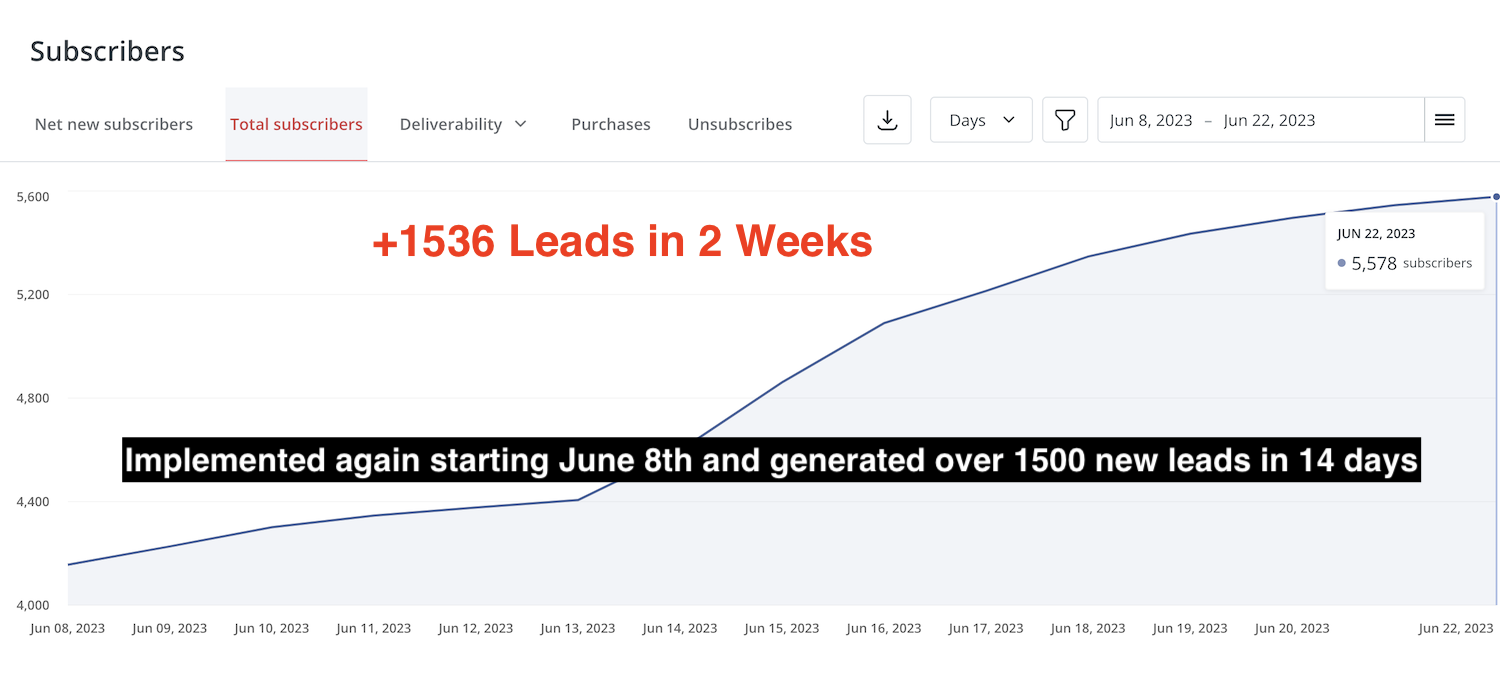Click the 5,600 y-axis label
1500x688 pixels.
point(33,196)
